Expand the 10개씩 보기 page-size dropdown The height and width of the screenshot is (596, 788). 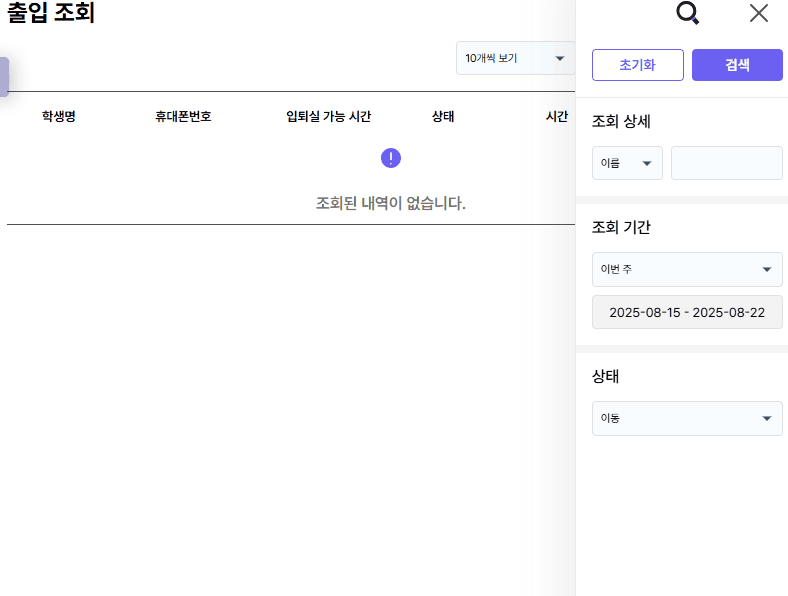515,58
